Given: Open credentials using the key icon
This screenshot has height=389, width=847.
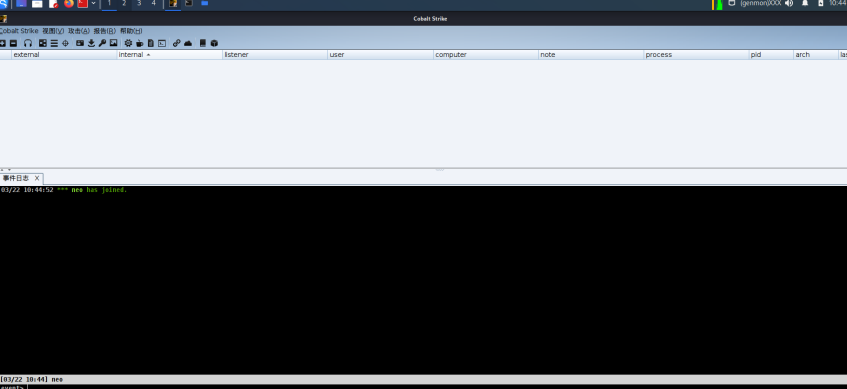Looking at the screenshot, I should 102,43.
